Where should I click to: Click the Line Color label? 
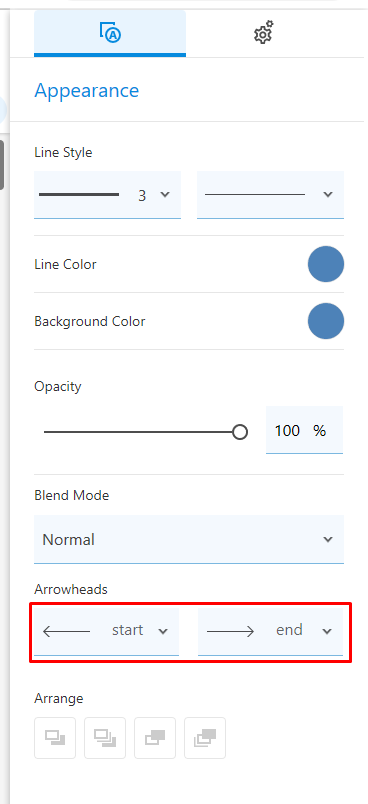[65, 265]
